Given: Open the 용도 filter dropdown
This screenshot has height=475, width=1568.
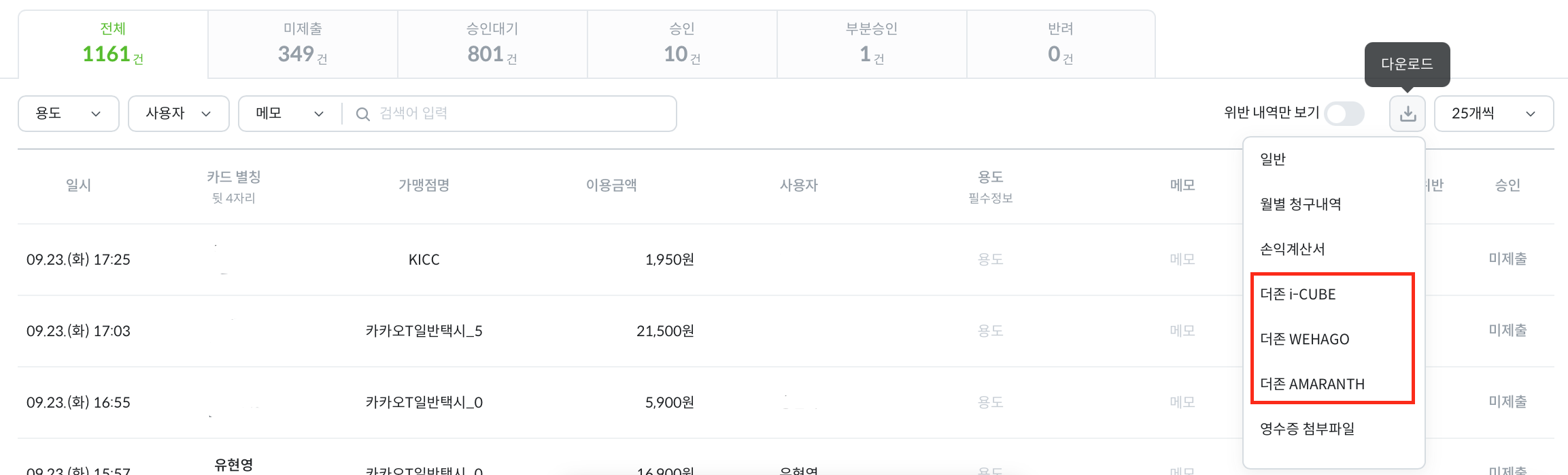Looking at the screenshot, I should tap(68, 114).
